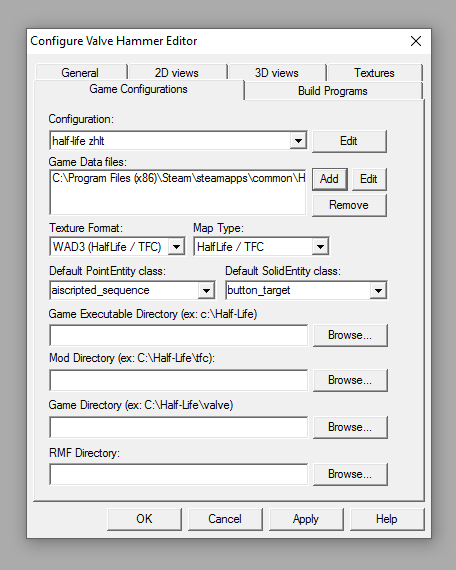Open the 3D views tab

277,72
